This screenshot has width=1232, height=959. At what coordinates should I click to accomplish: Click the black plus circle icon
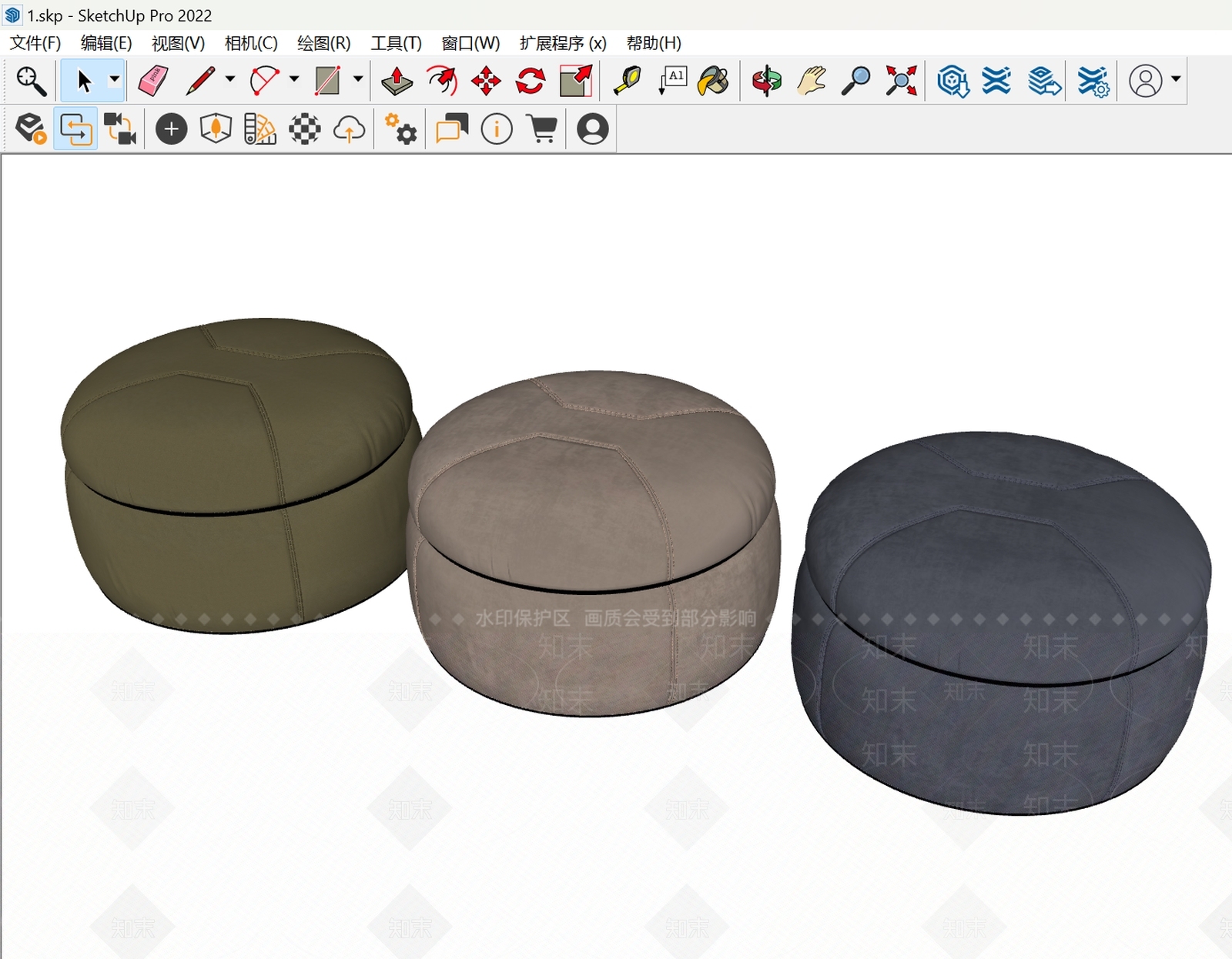171,129
